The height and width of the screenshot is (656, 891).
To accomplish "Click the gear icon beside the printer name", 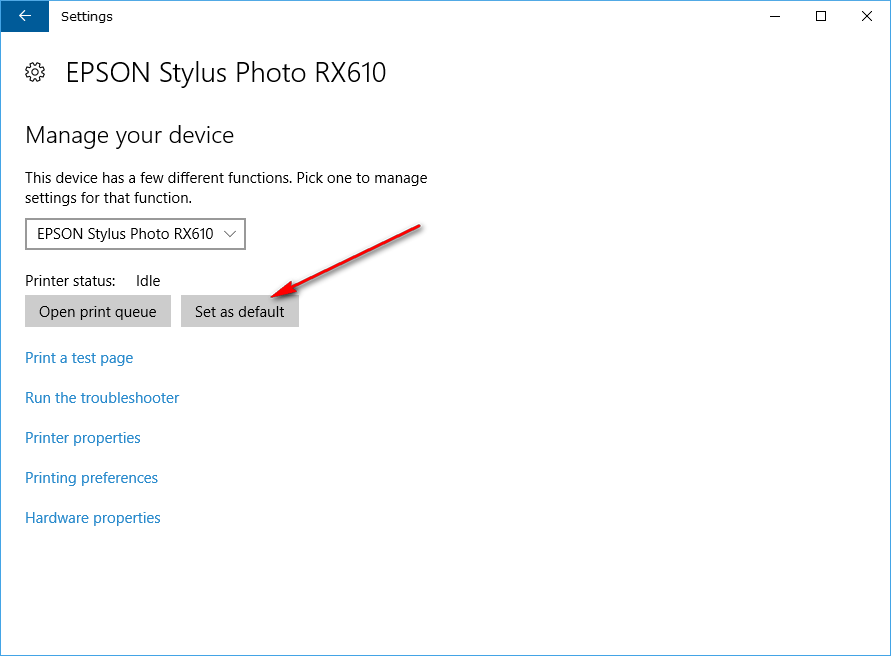I will [35, 72].
